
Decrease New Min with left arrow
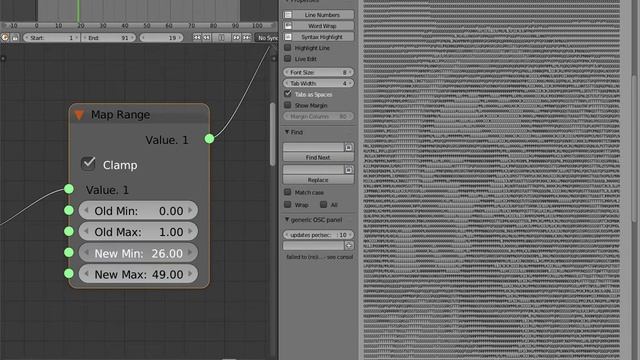pos(86,253)
